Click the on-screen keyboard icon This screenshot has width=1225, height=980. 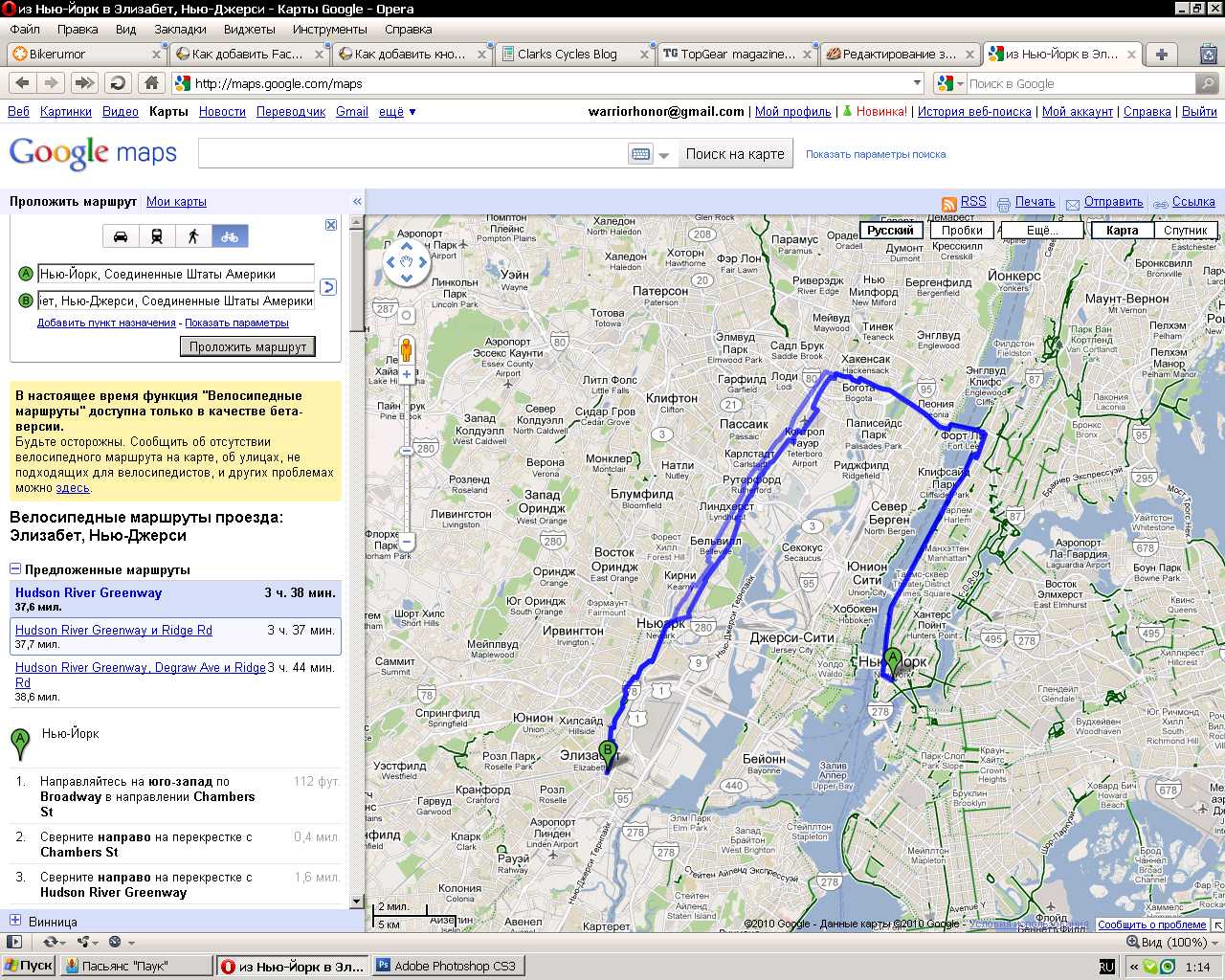coord(641,154)
